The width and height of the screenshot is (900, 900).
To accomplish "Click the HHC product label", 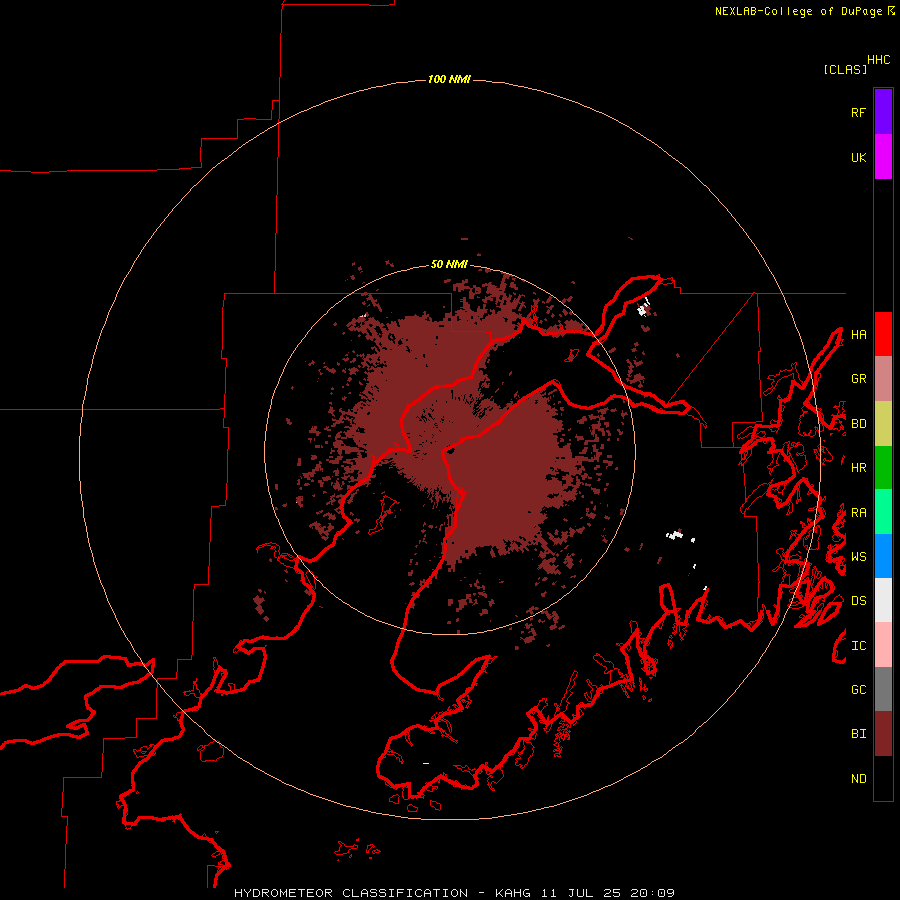I will 878,60.
